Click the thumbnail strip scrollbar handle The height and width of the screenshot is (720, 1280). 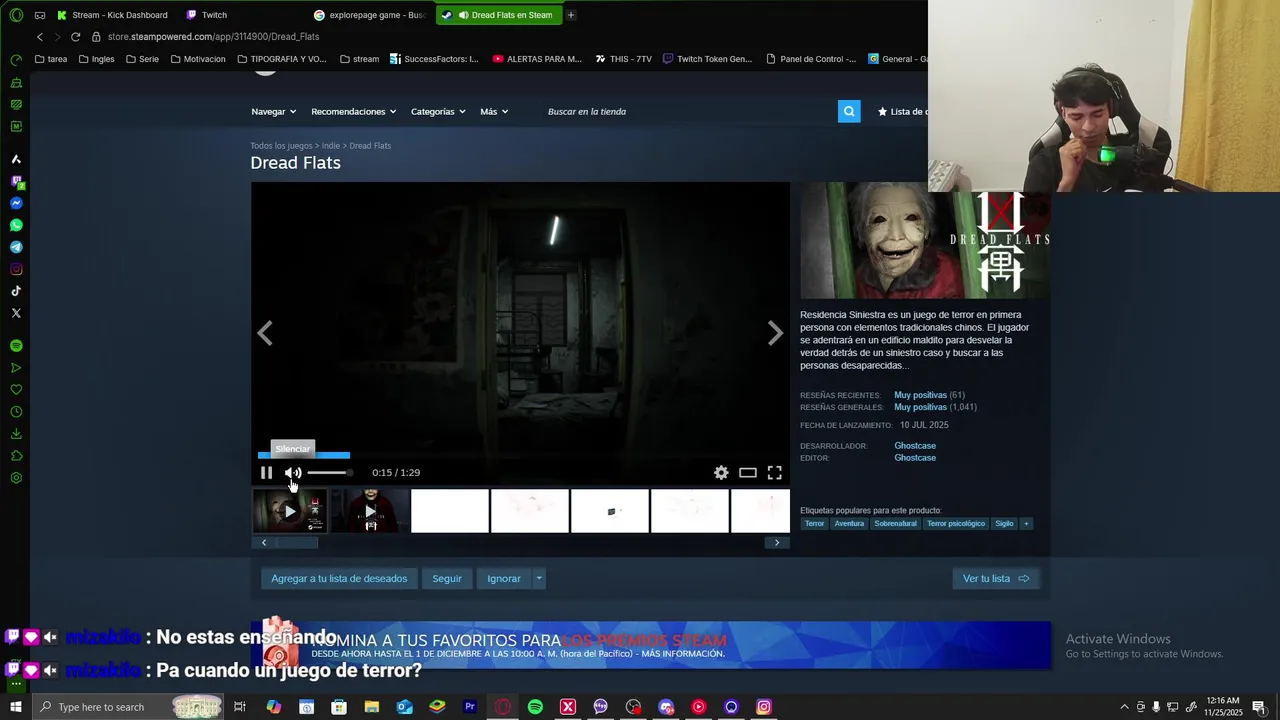[x=297, y=543]
